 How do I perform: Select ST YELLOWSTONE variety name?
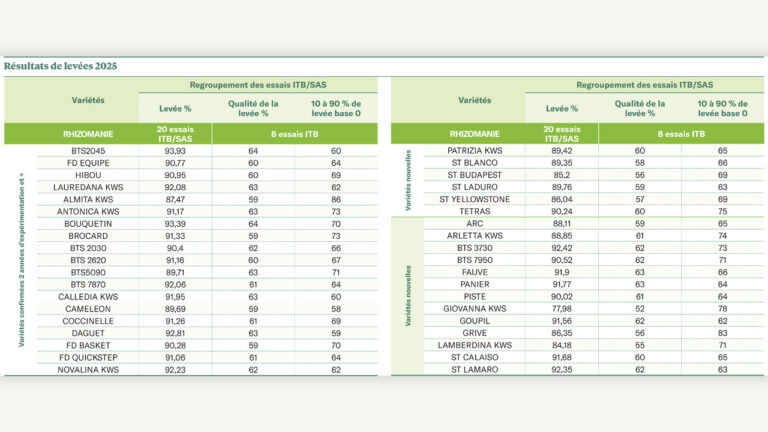point(475,199)
